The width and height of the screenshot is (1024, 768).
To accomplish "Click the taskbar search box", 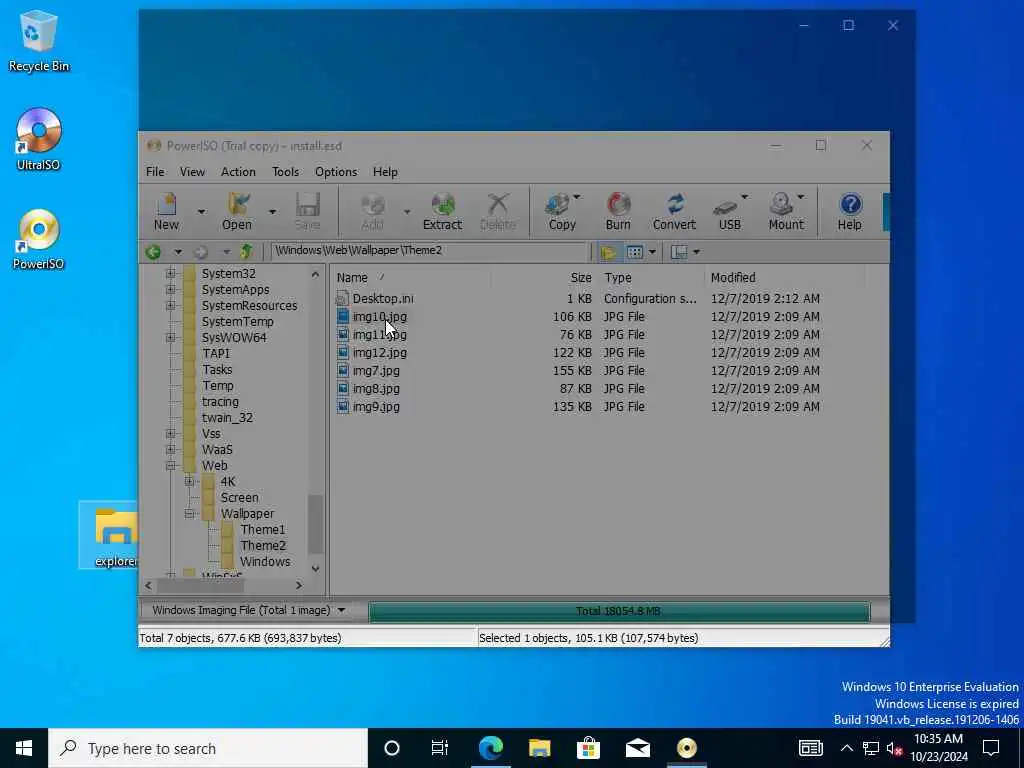I will point(208,748).
